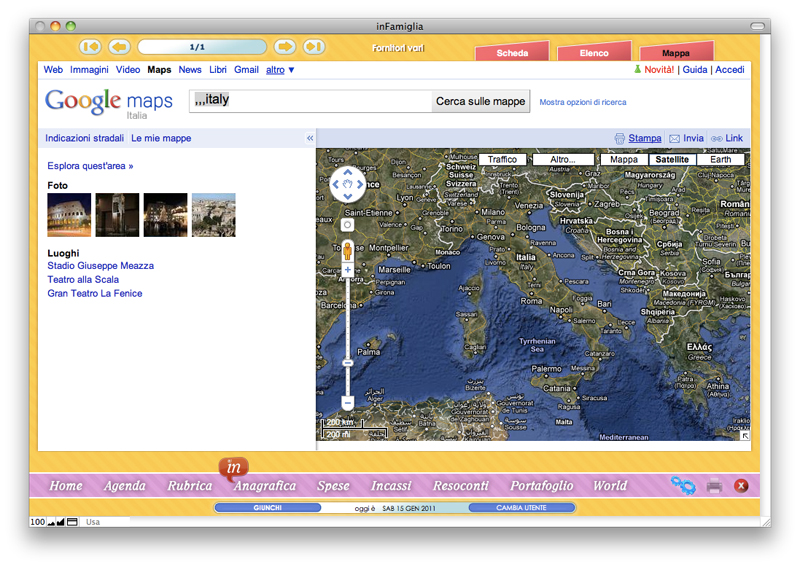Click the Street View pegman icon
The height and width of the screenshot is (567, 800).
347,251
